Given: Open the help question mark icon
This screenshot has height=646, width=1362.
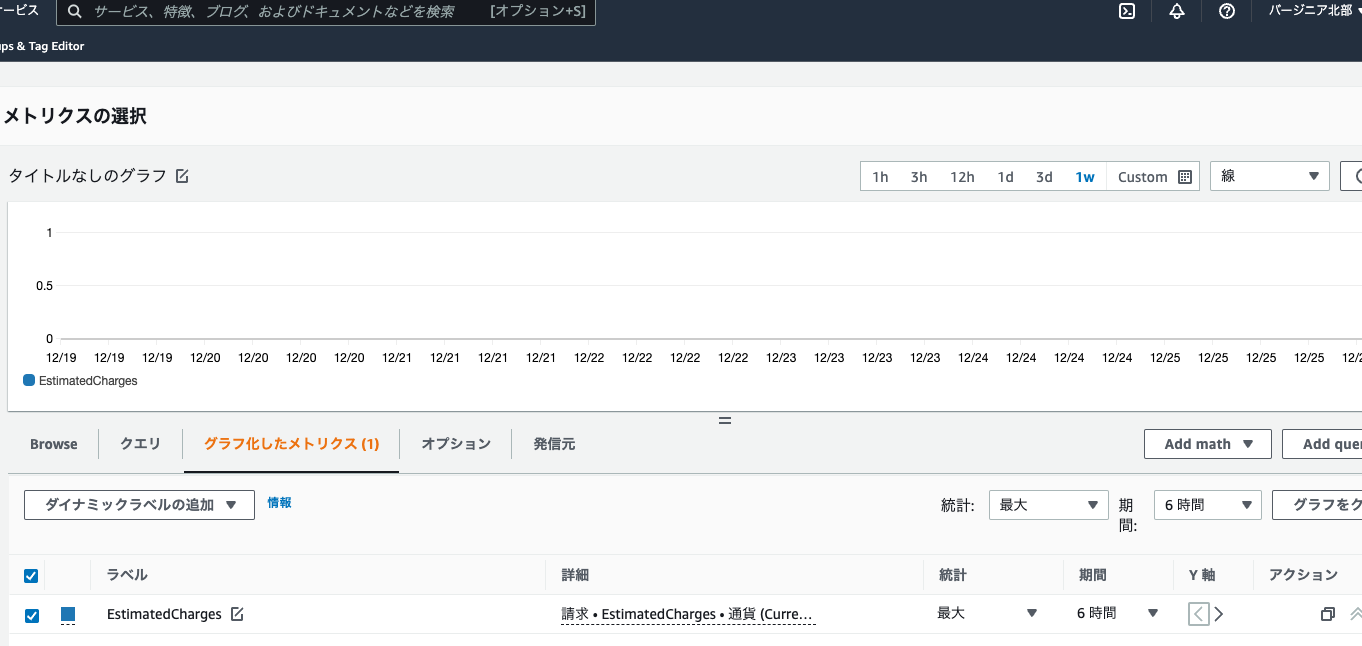Looking at the screenshot, I should click(1227, 11).
